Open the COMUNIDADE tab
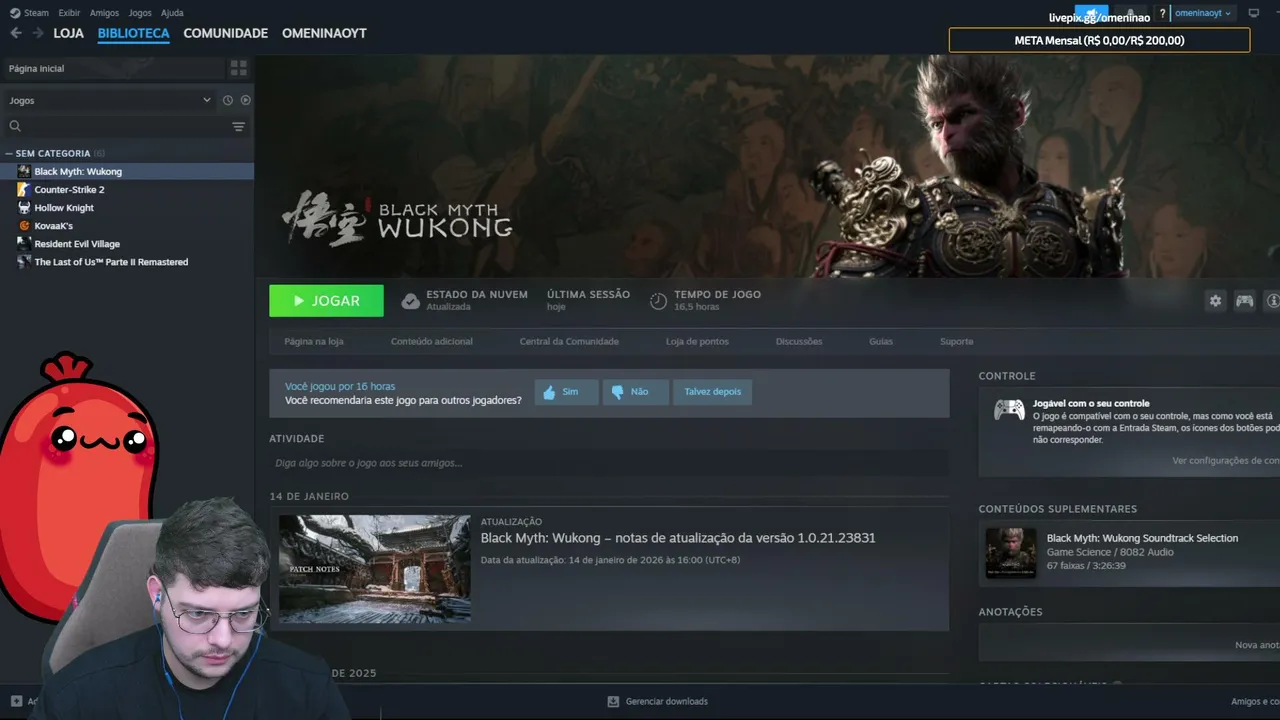Screen dimensions: 1280x720 [x=225, y=33]
